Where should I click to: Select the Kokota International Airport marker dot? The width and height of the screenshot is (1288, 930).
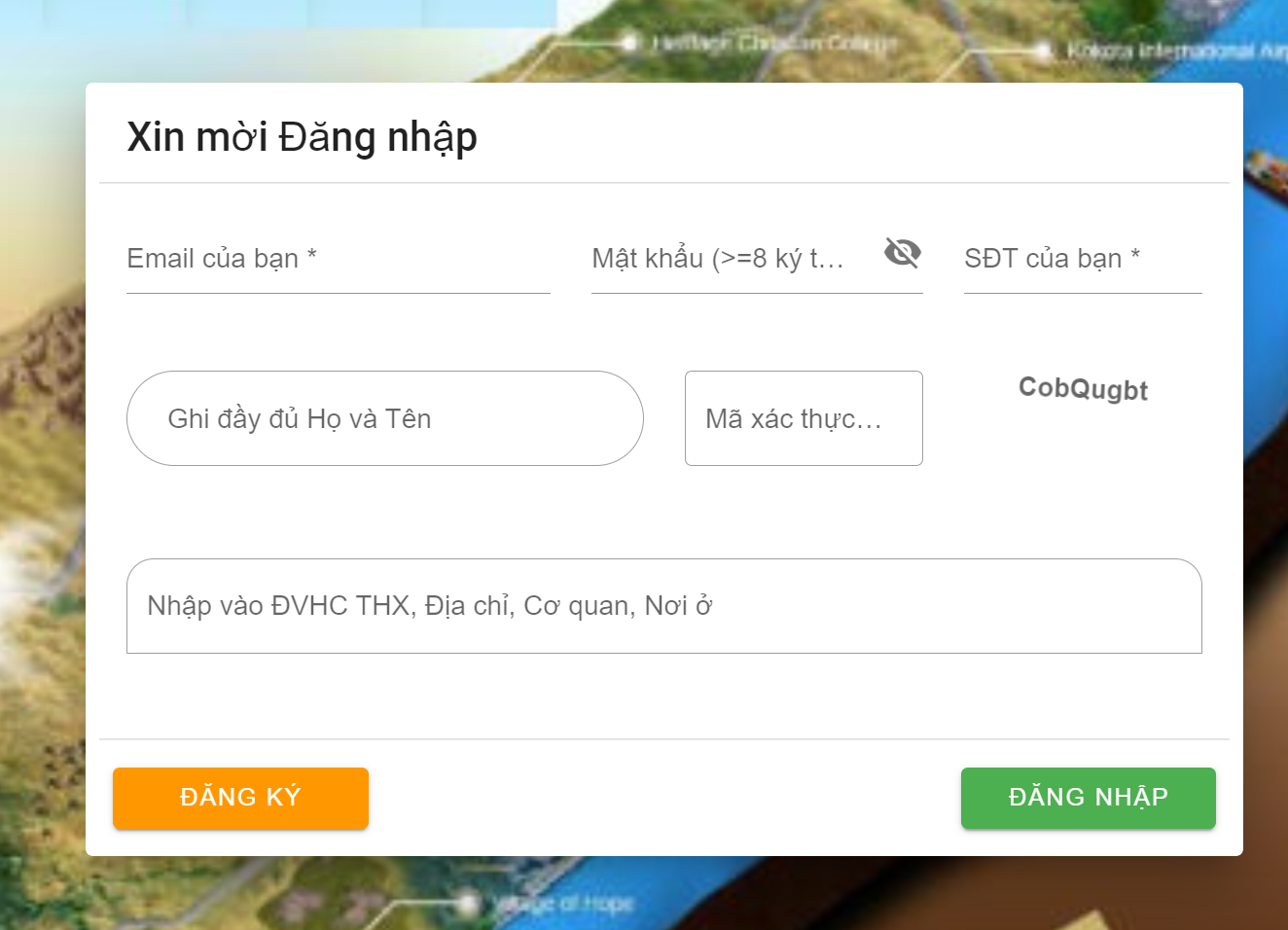pyautogui.click(x=1044, y=51)
